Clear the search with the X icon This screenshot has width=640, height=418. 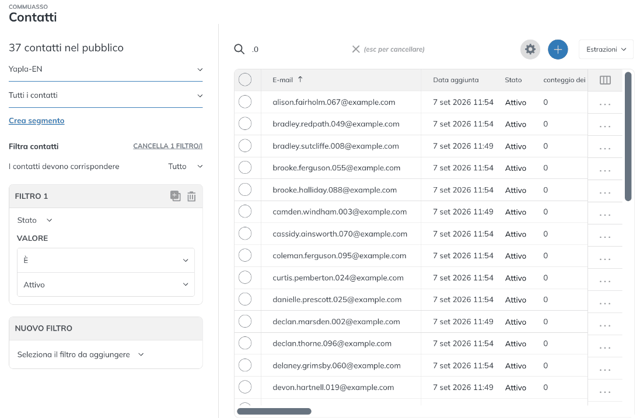(x=356, y=49)
